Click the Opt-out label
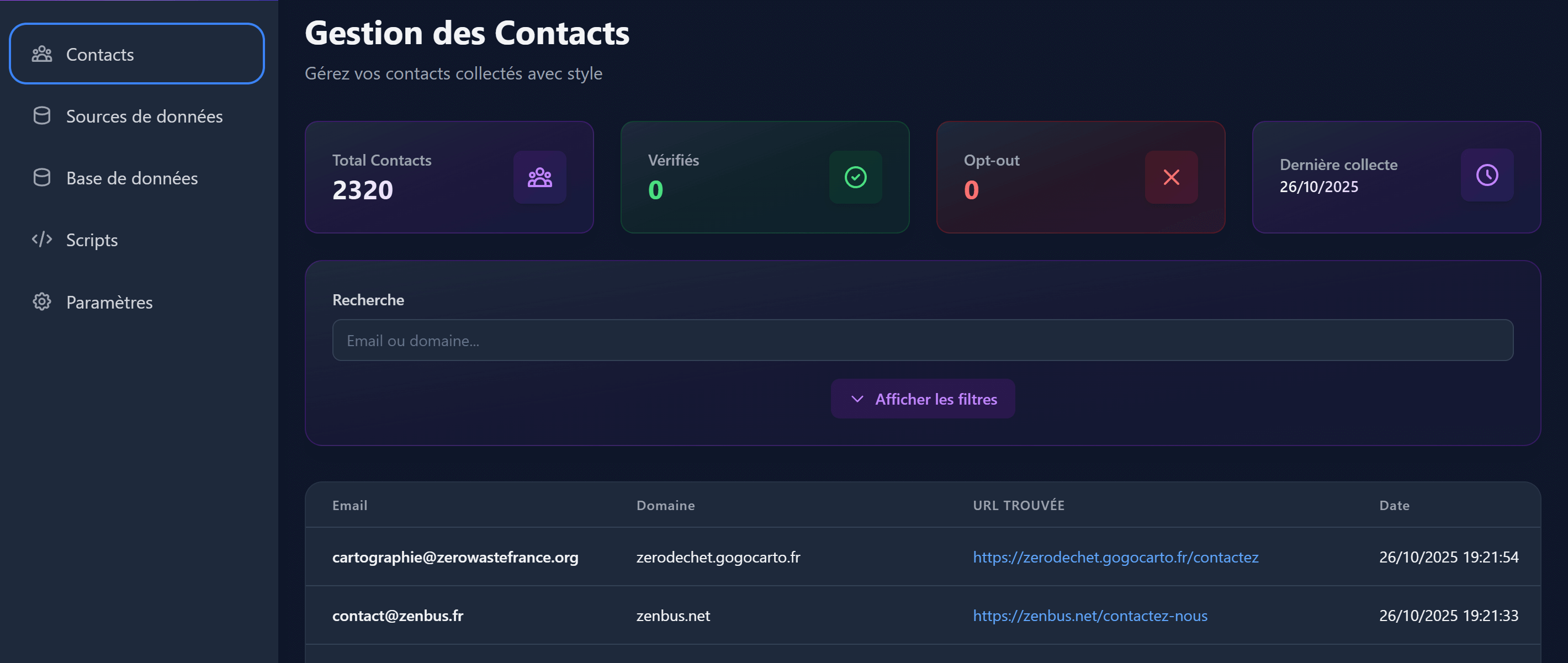This screenshot has height=663, width=1568. pos(992,160)
